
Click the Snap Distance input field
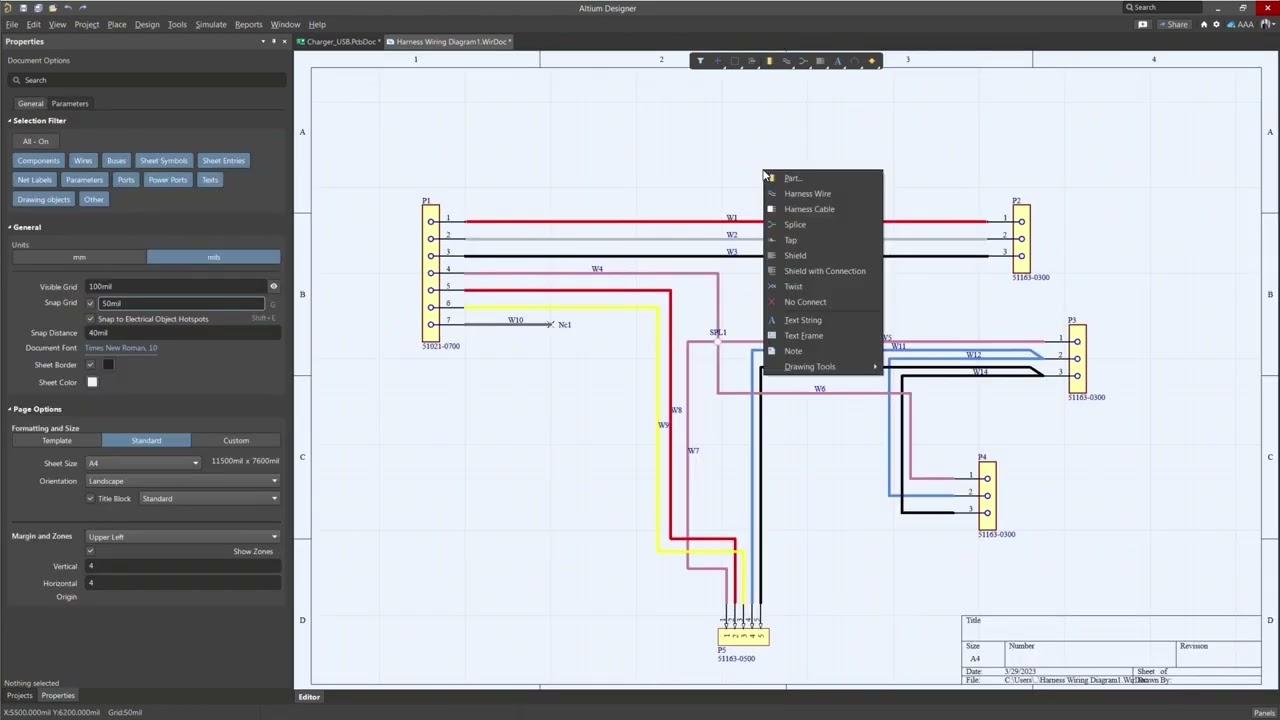180,333
